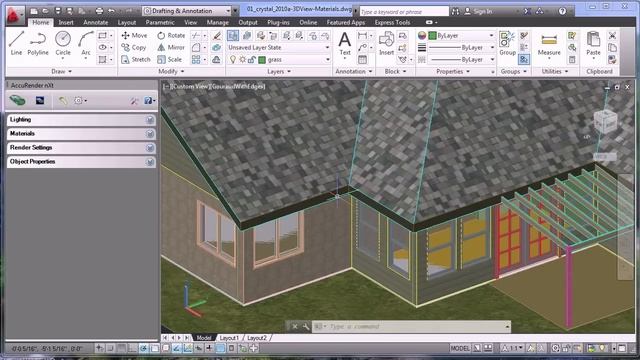Viewport: 640px width, 360px height.
Task: Select the Circle tool
Action: [63, 43]
